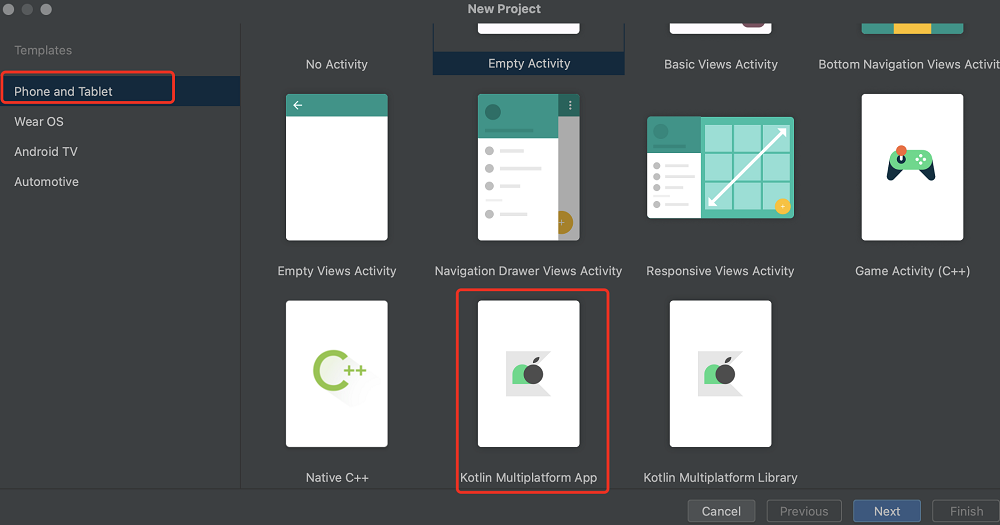This screenshot has height=525, width=1000.
Task: Click the Cancel button
Action: [721, 511]
